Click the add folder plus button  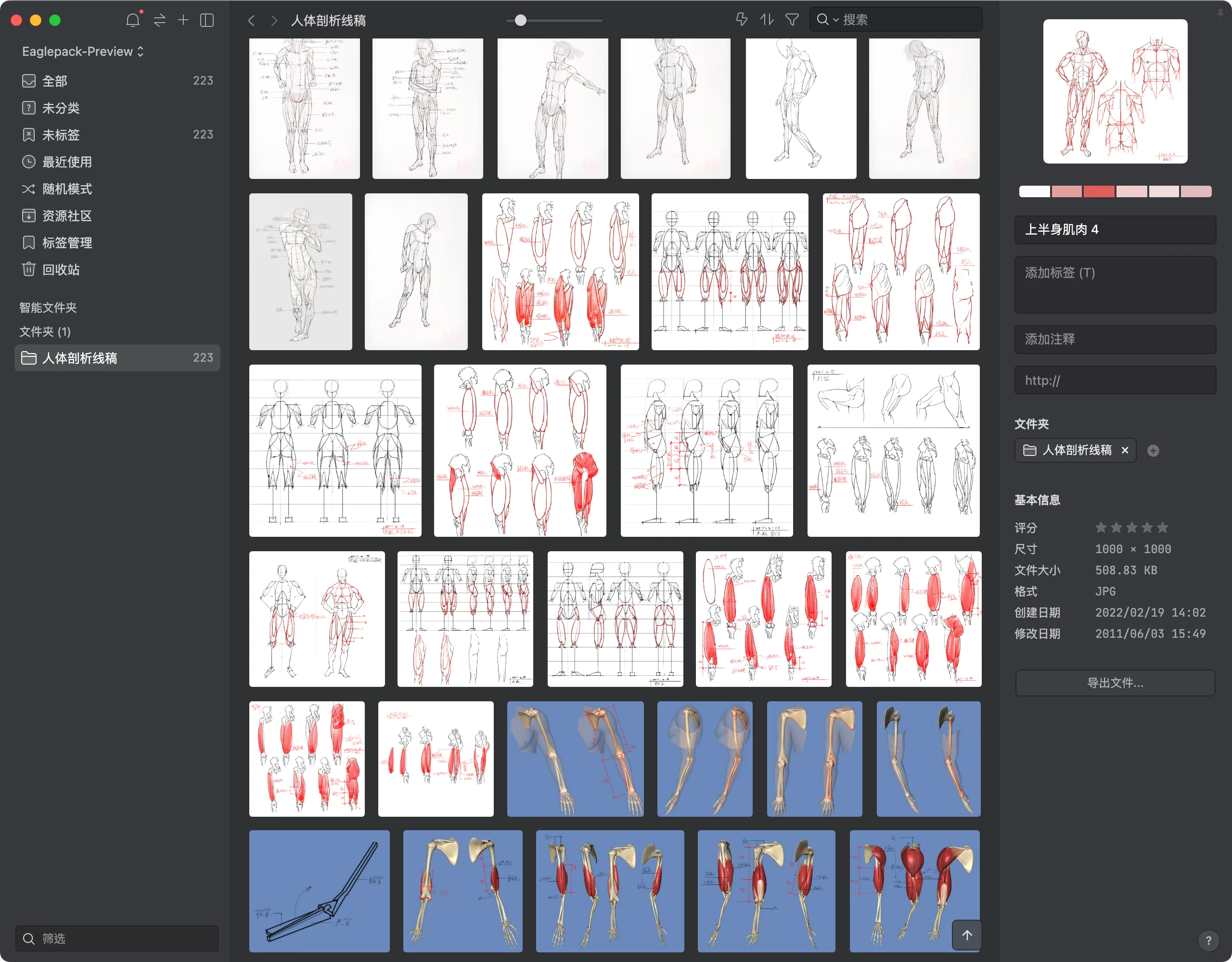[x=1153, y=451]
